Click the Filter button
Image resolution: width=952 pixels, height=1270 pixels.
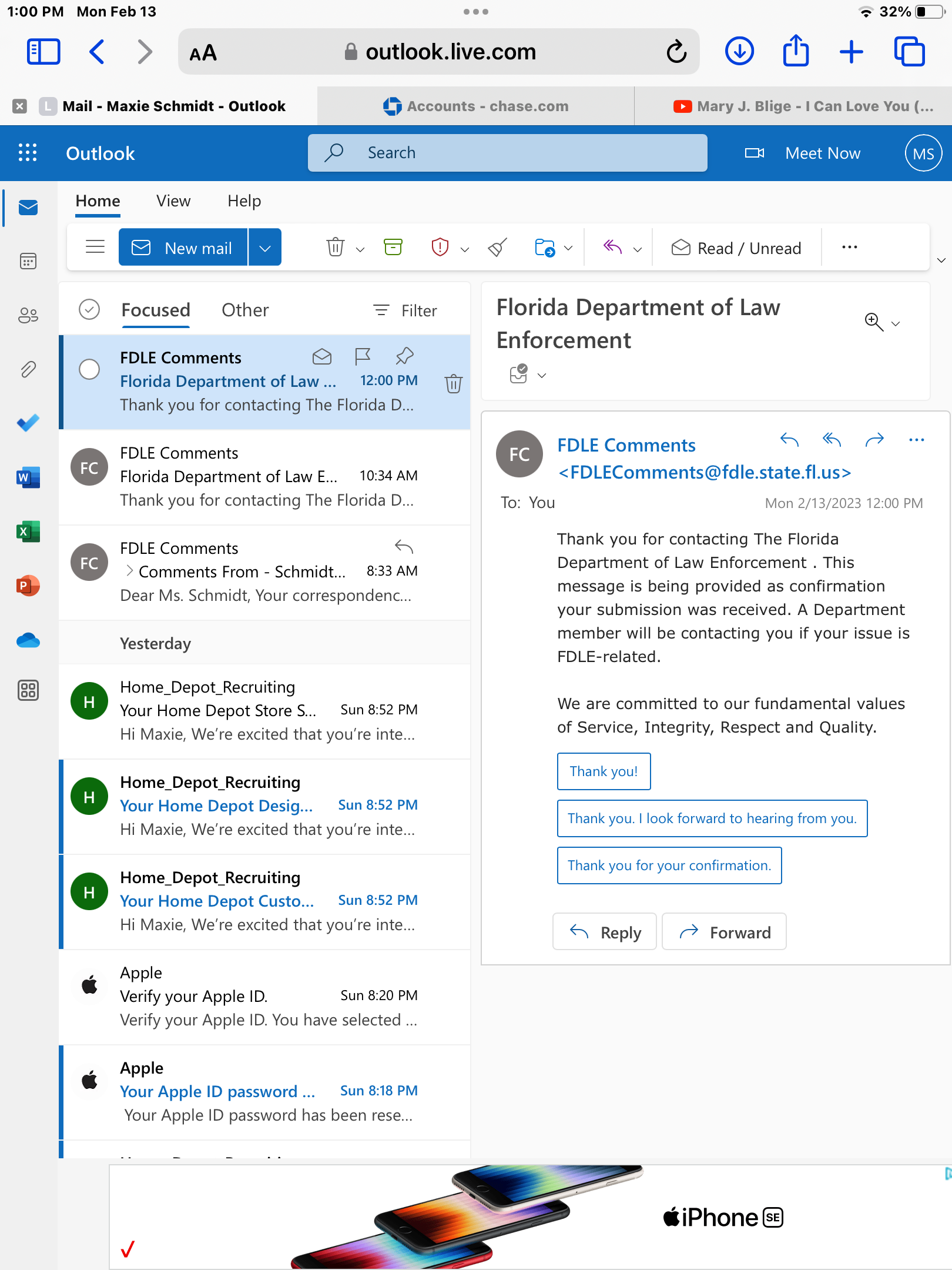point(405,310)
